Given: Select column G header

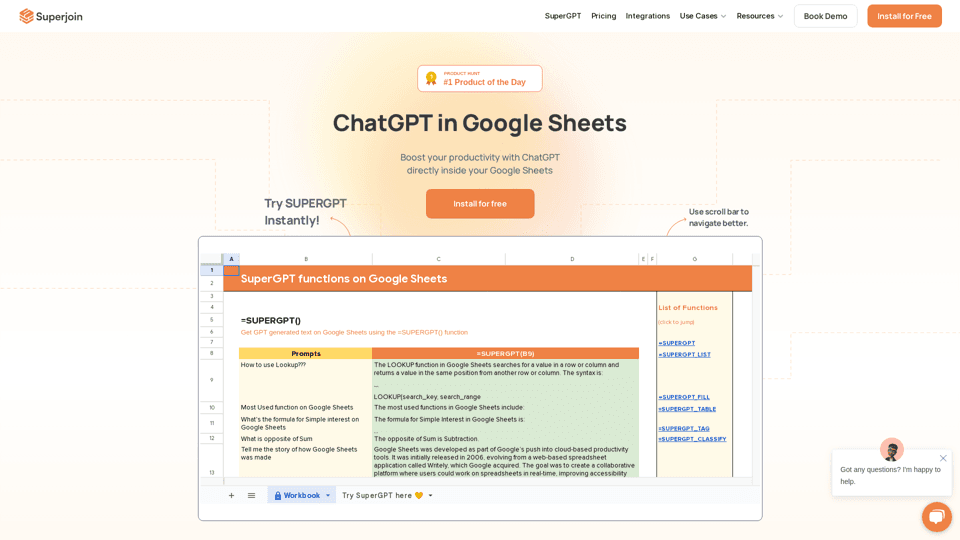Looking at the screenshot, I should coord(694,259).
